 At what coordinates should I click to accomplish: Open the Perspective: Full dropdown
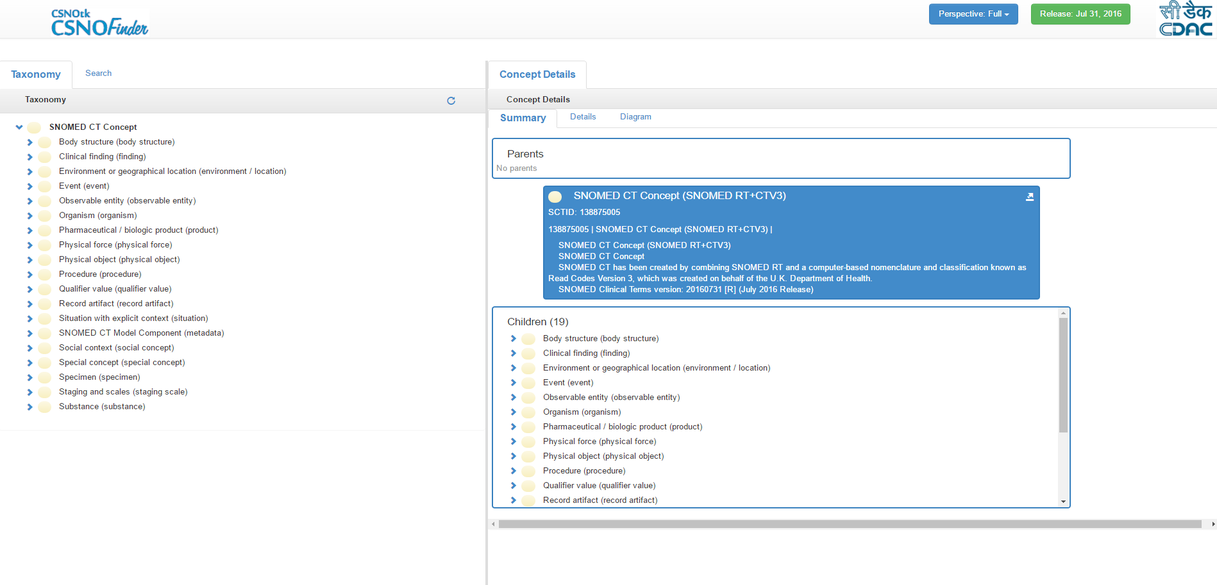click(x=973, y=14)
